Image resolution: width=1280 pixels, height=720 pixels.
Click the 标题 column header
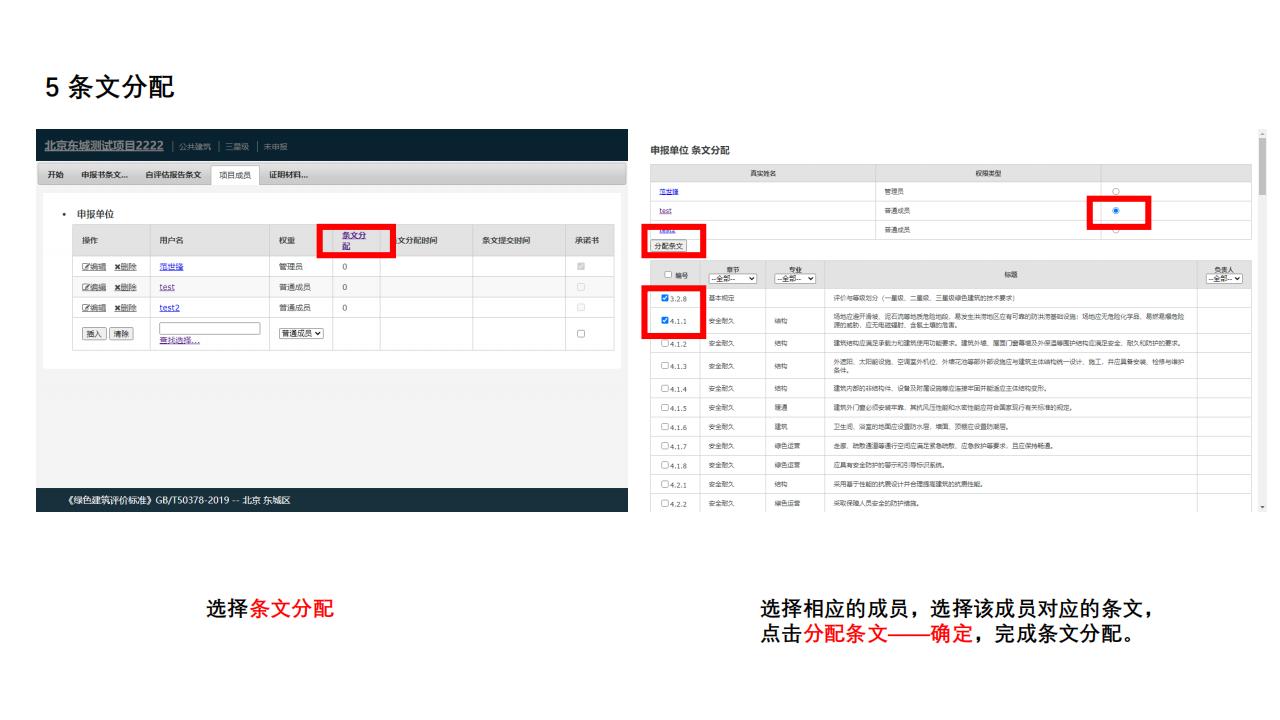tap(1011, 274)
